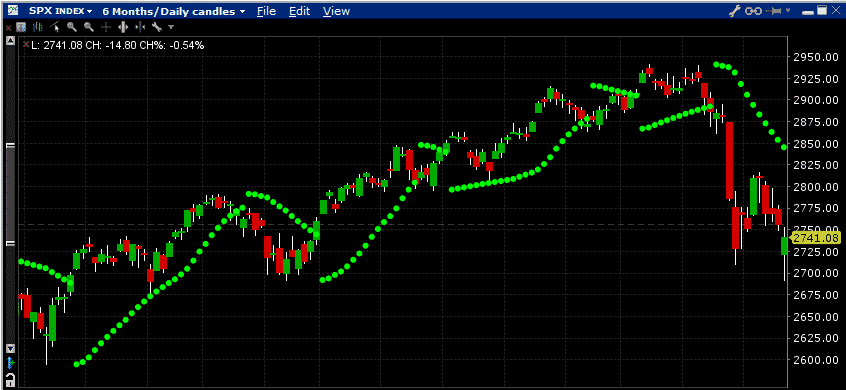This screenshot has height=390, width=846.
Task: Select the zoom in magnifier tool
Action: tap(72, 26)
